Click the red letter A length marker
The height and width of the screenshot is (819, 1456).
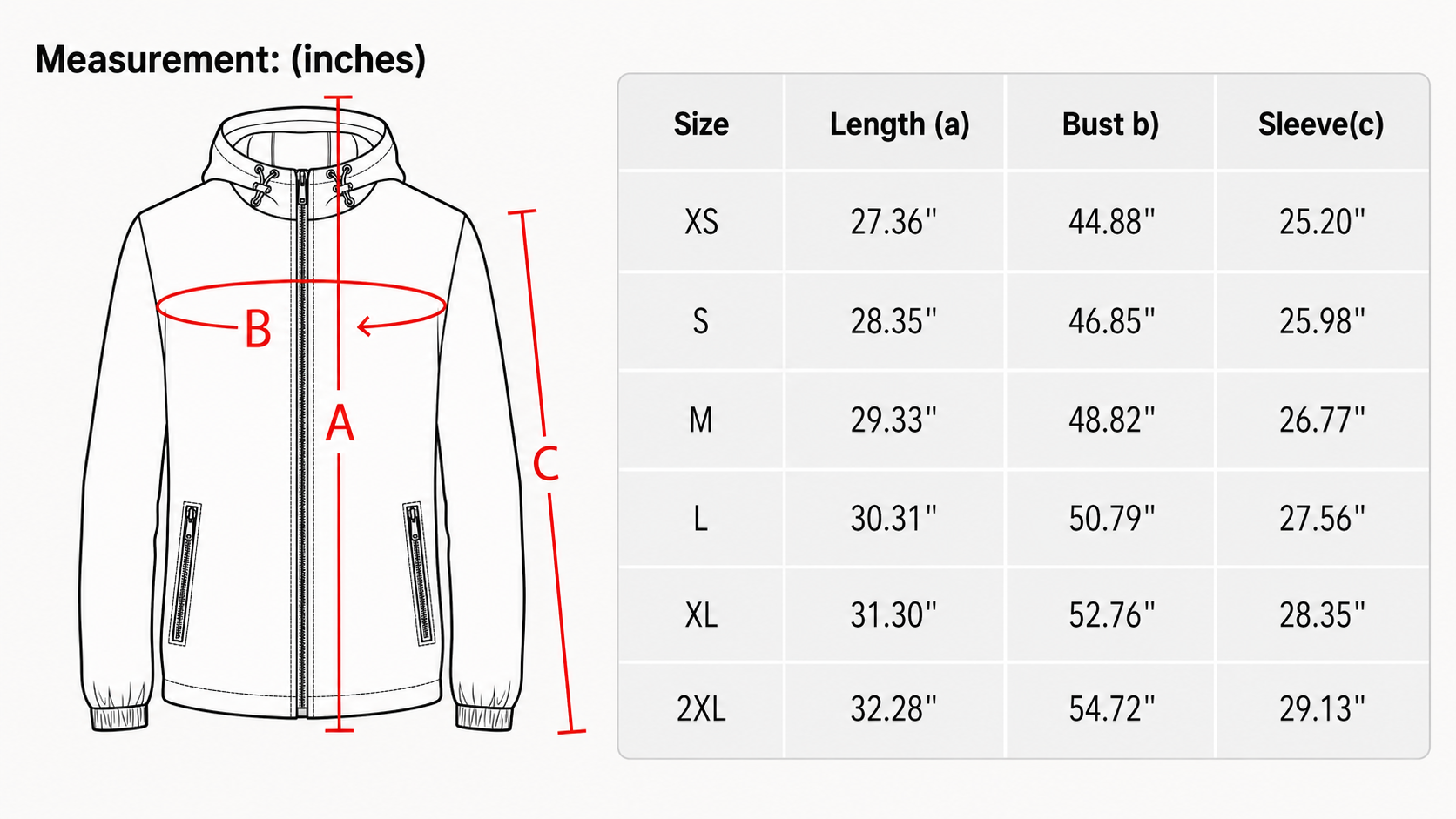[x=340, y=424]
